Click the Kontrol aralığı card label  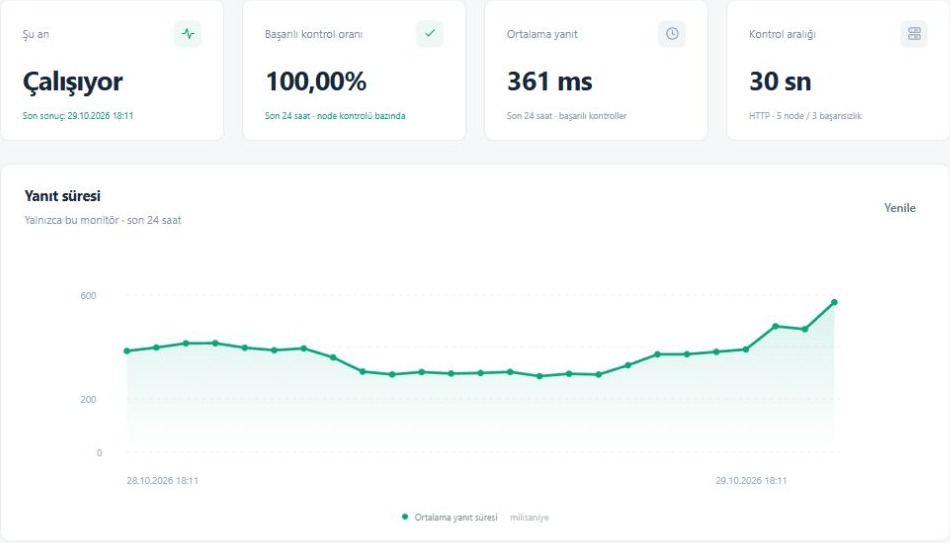(x=782, y=34)
